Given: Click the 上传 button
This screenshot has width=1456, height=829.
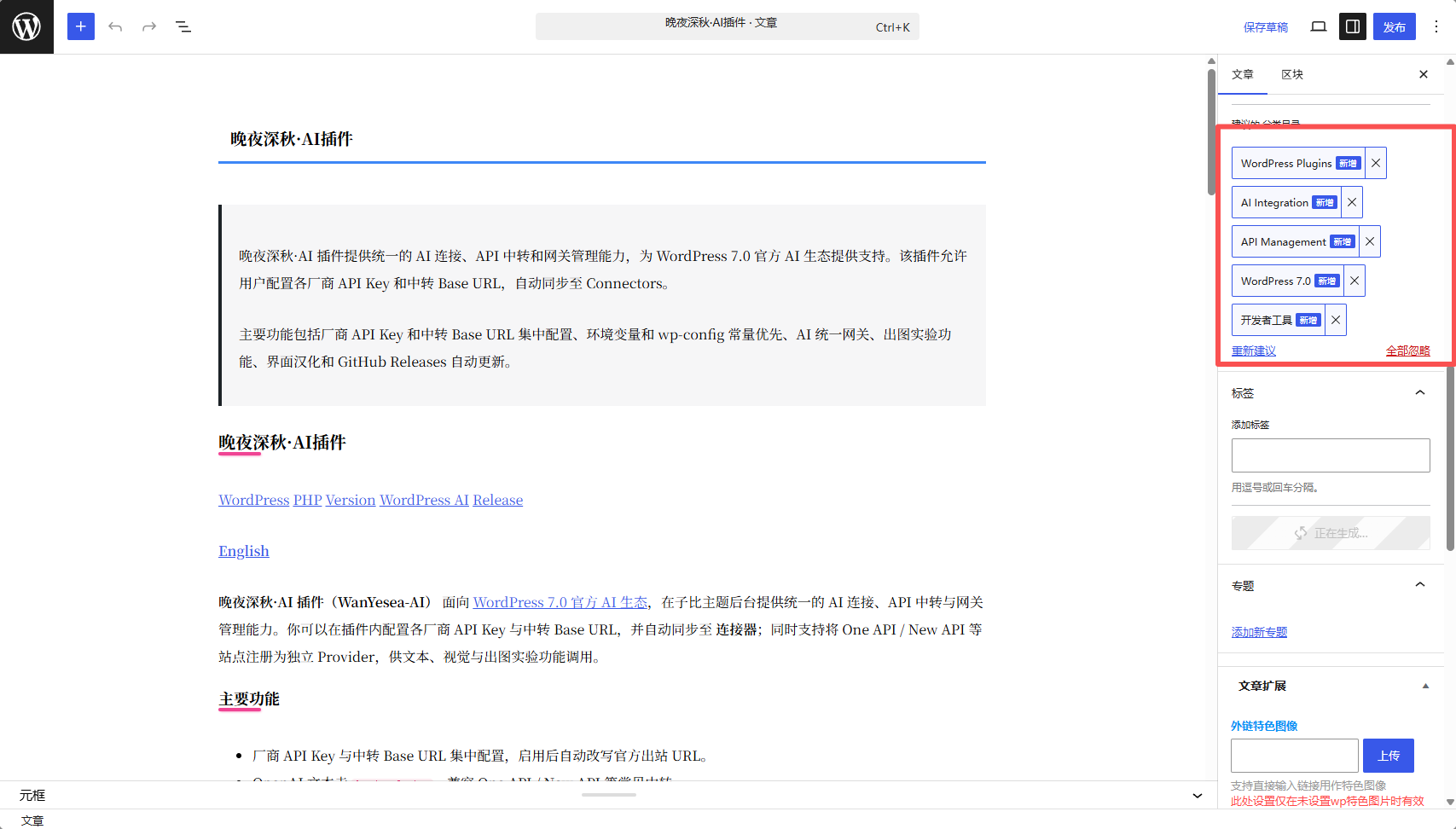Looking at the screenshot, I should (x=1389, y=756).
